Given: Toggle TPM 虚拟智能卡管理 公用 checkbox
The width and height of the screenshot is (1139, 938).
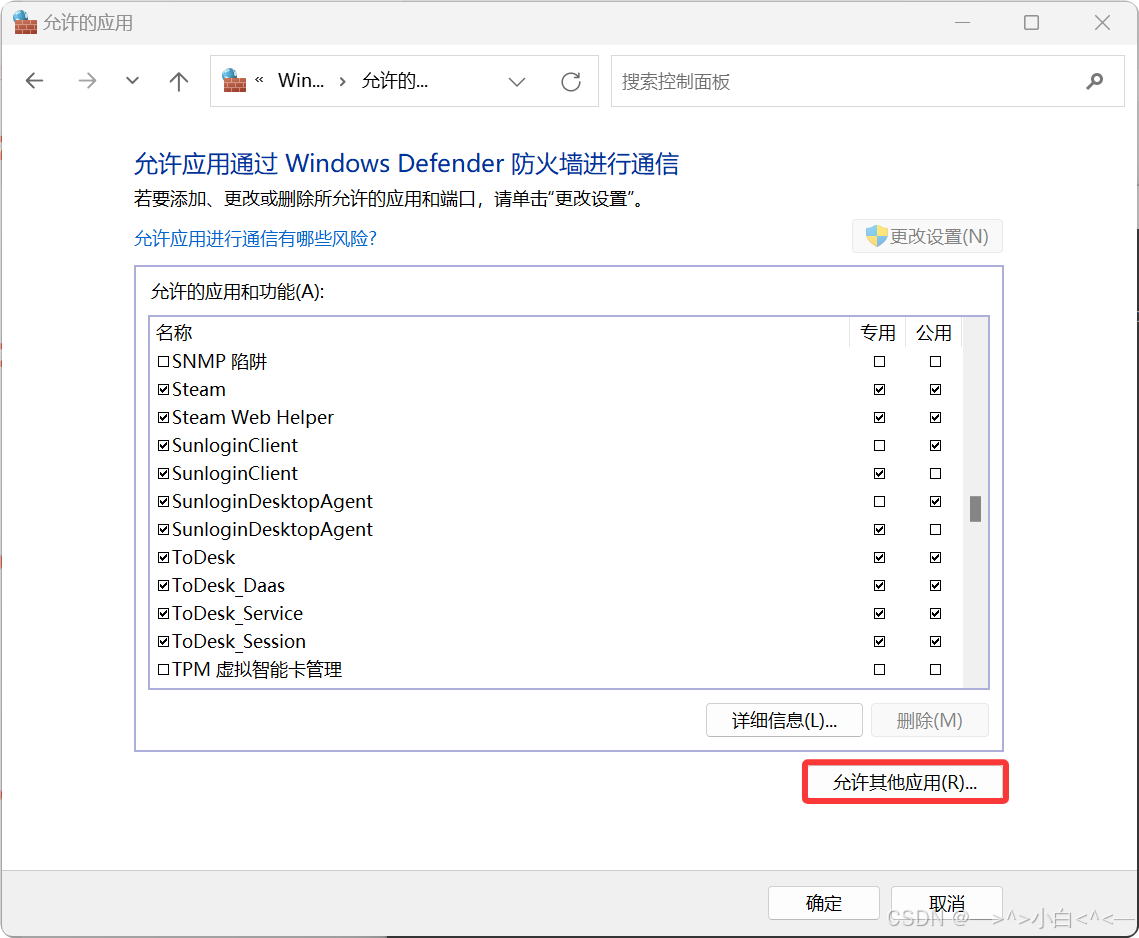Looking at the screenshot, I should (x=936, y=669).
